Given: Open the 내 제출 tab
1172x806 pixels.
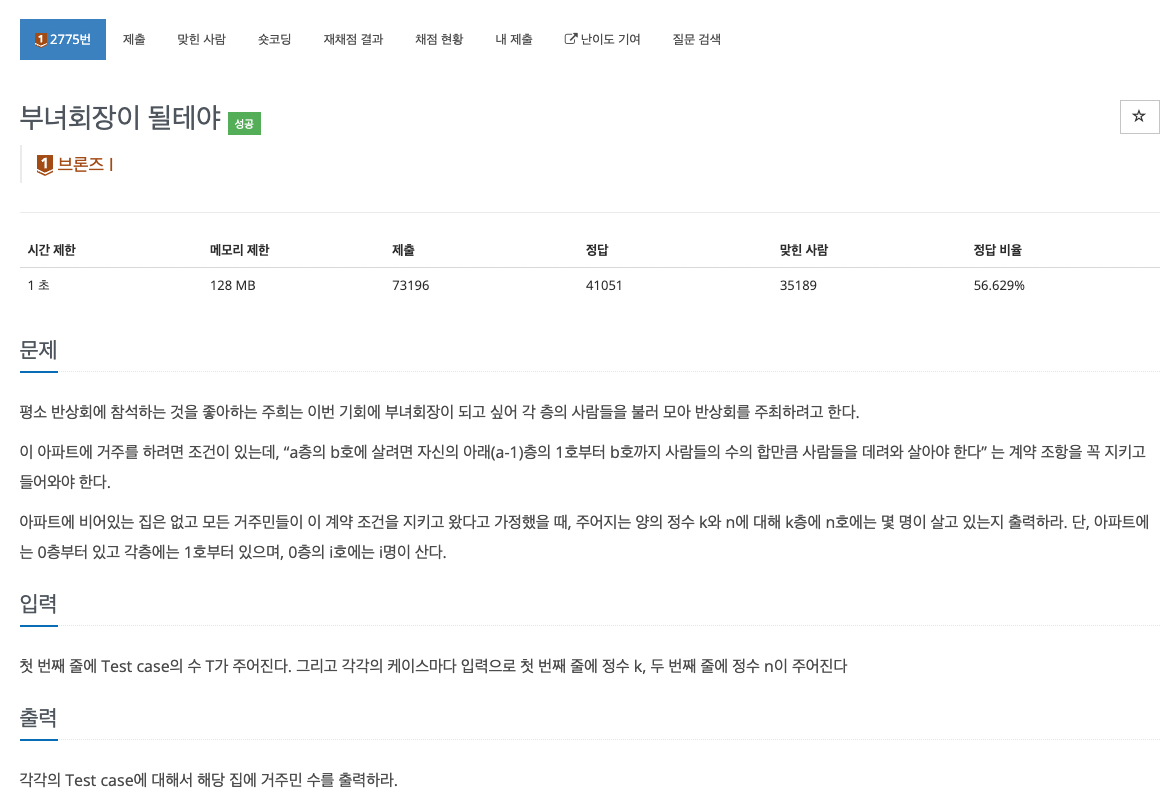Looking at the screenshot, I should pos(513,40).
